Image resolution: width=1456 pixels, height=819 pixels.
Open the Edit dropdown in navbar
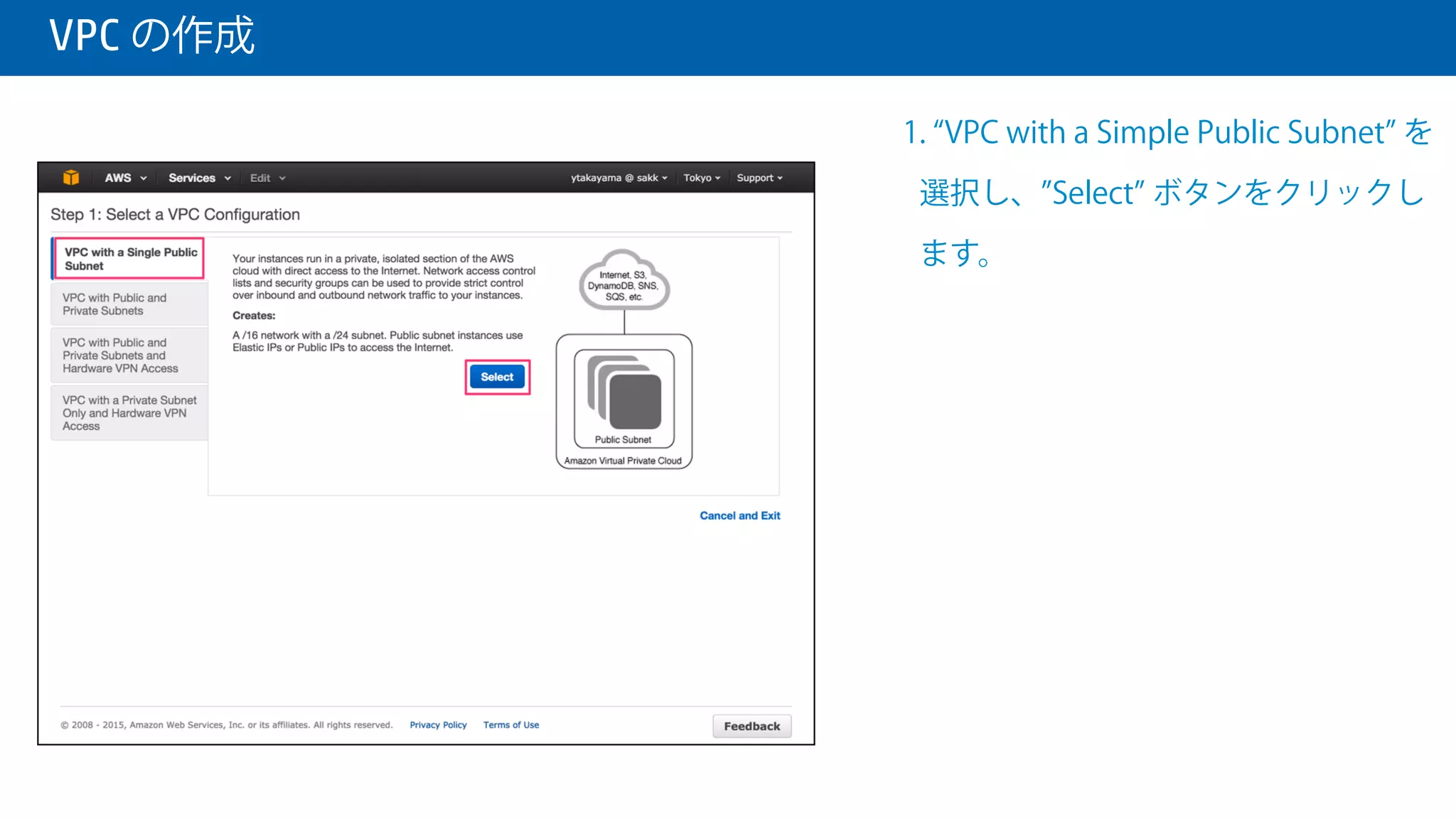click(x=267, y=178)
